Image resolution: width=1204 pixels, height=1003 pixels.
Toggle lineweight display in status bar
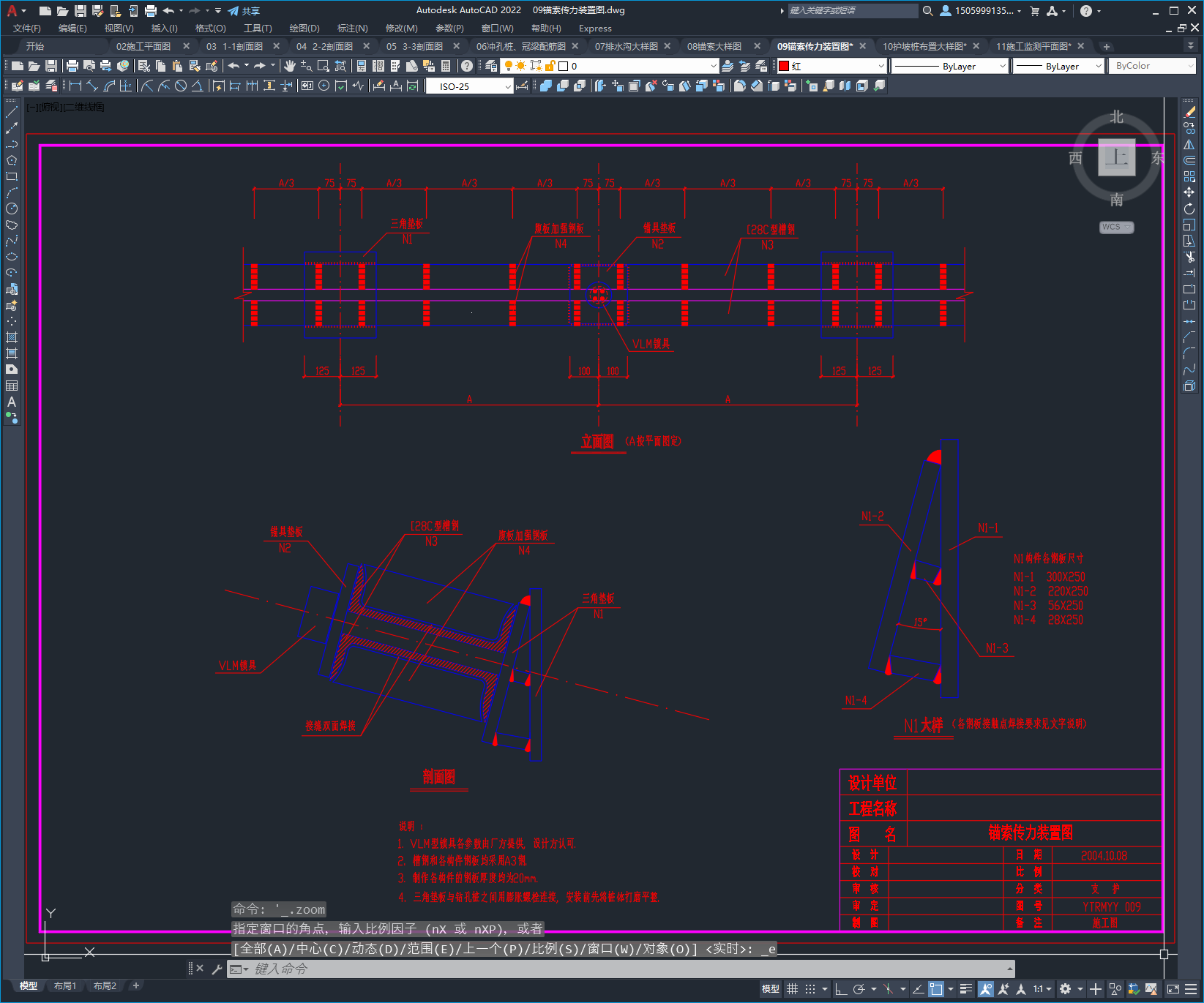[x=966, y=989]
